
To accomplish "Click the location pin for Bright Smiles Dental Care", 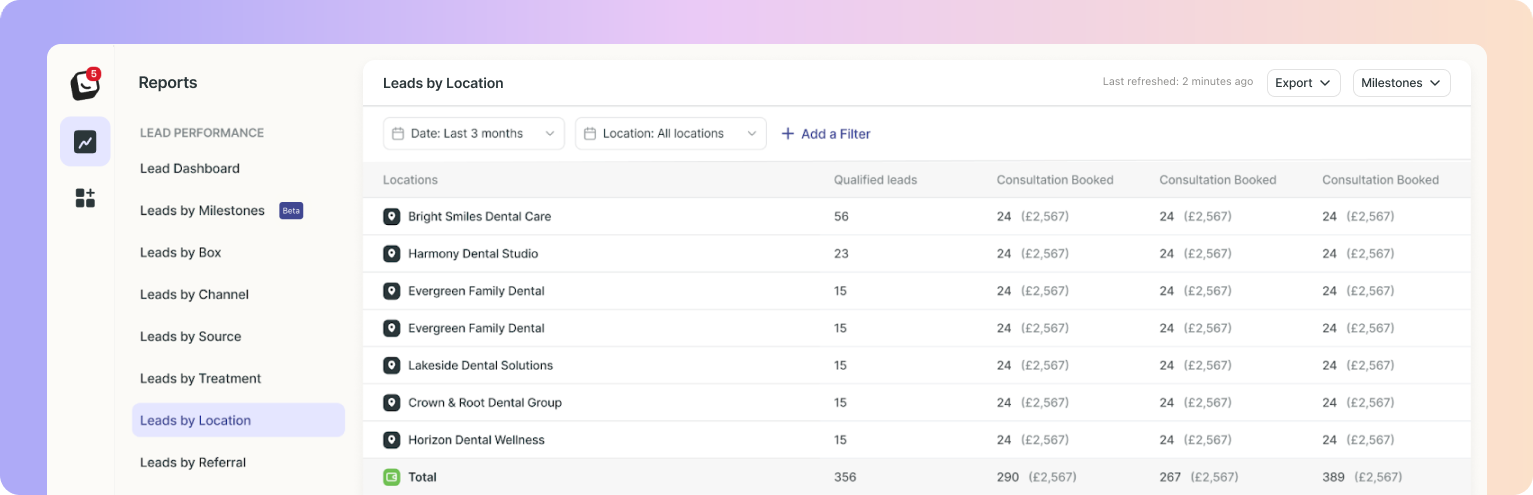I will [x=391, y=216].
